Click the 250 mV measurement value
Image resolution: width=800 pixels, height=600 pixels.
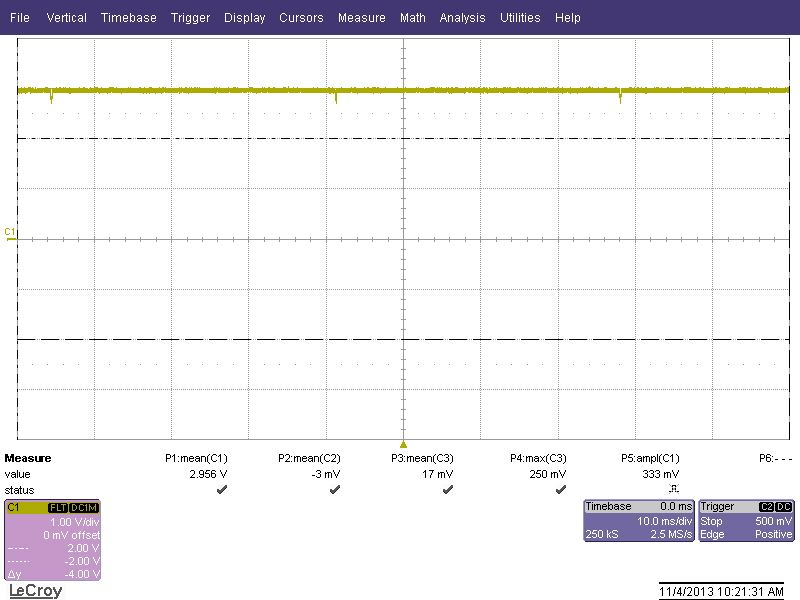(x=547, y=474)
